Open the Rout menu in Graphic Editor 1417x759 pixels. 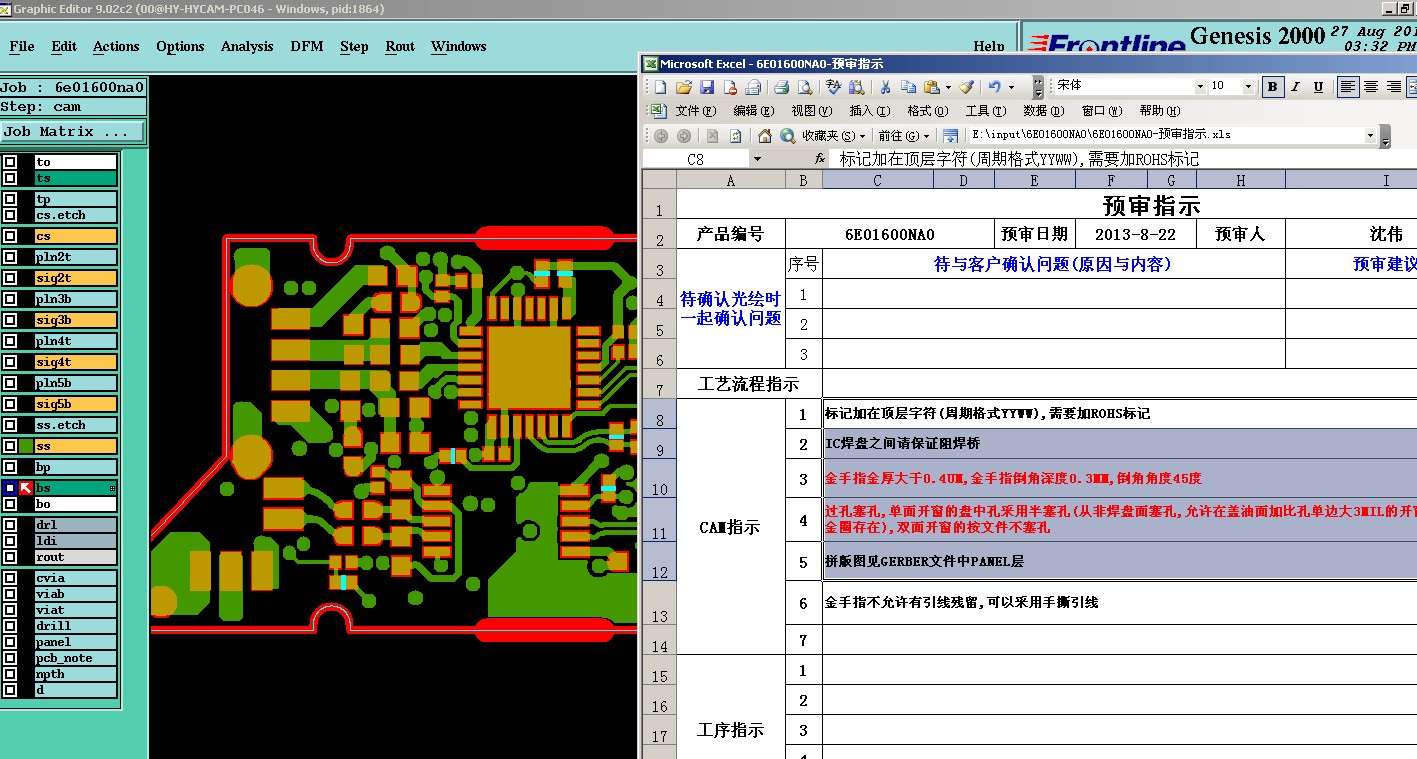tap(400, 46)
